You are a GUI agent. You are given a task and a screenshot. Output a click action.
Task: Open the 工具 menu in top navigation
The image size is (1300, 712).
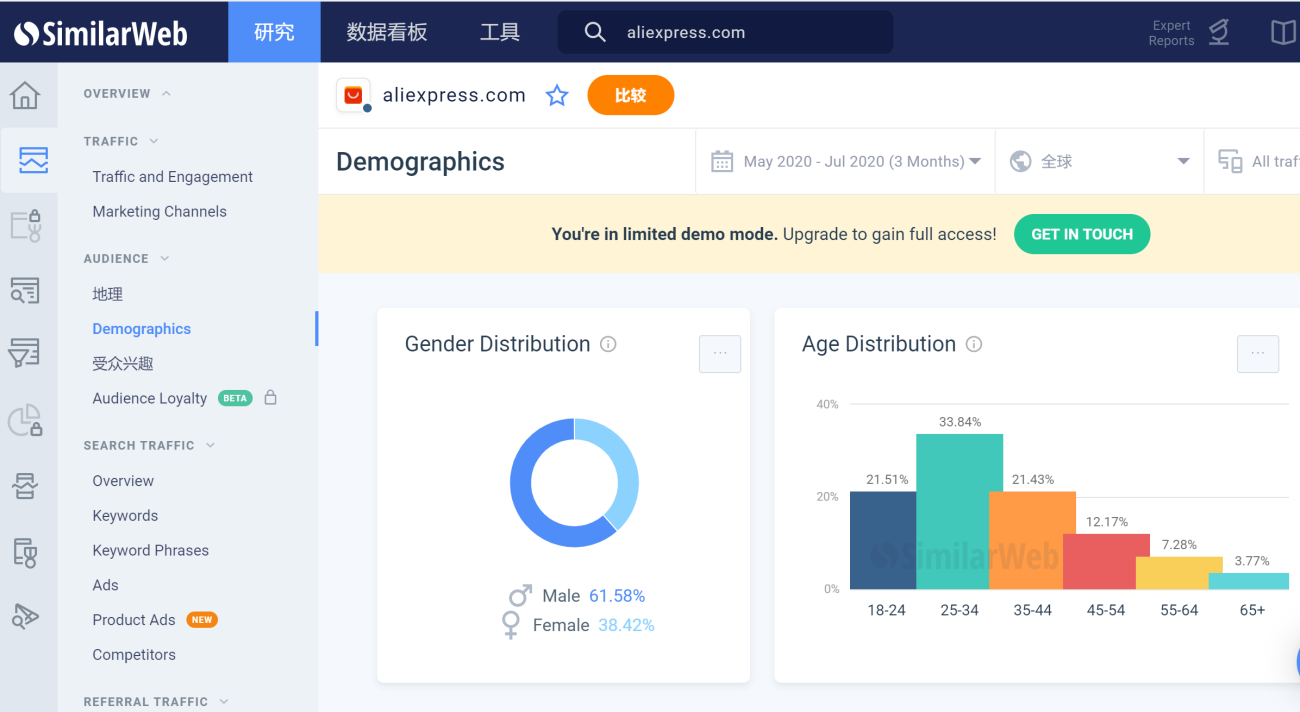[500, 31]
